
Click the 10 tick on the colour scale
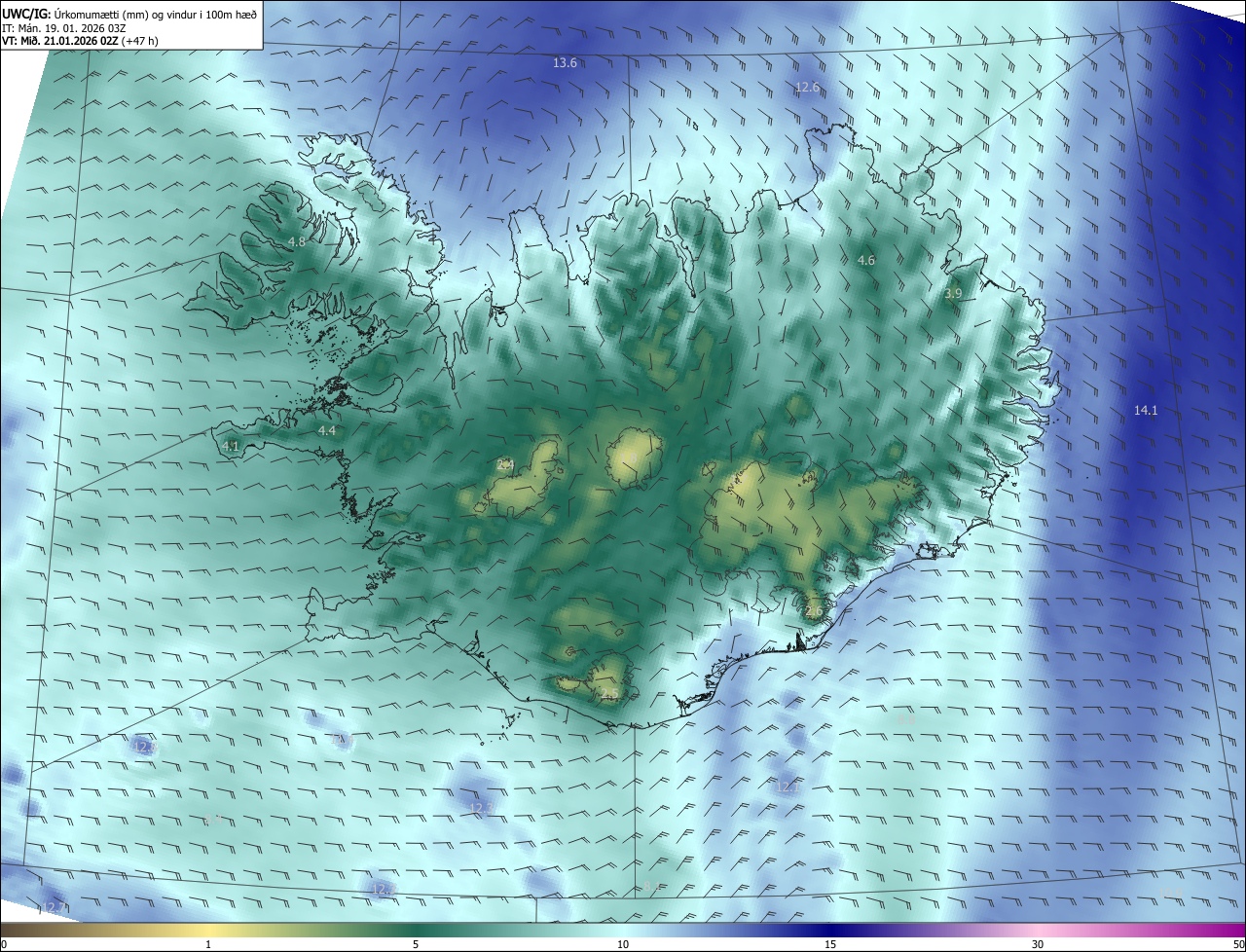point(623,945)
